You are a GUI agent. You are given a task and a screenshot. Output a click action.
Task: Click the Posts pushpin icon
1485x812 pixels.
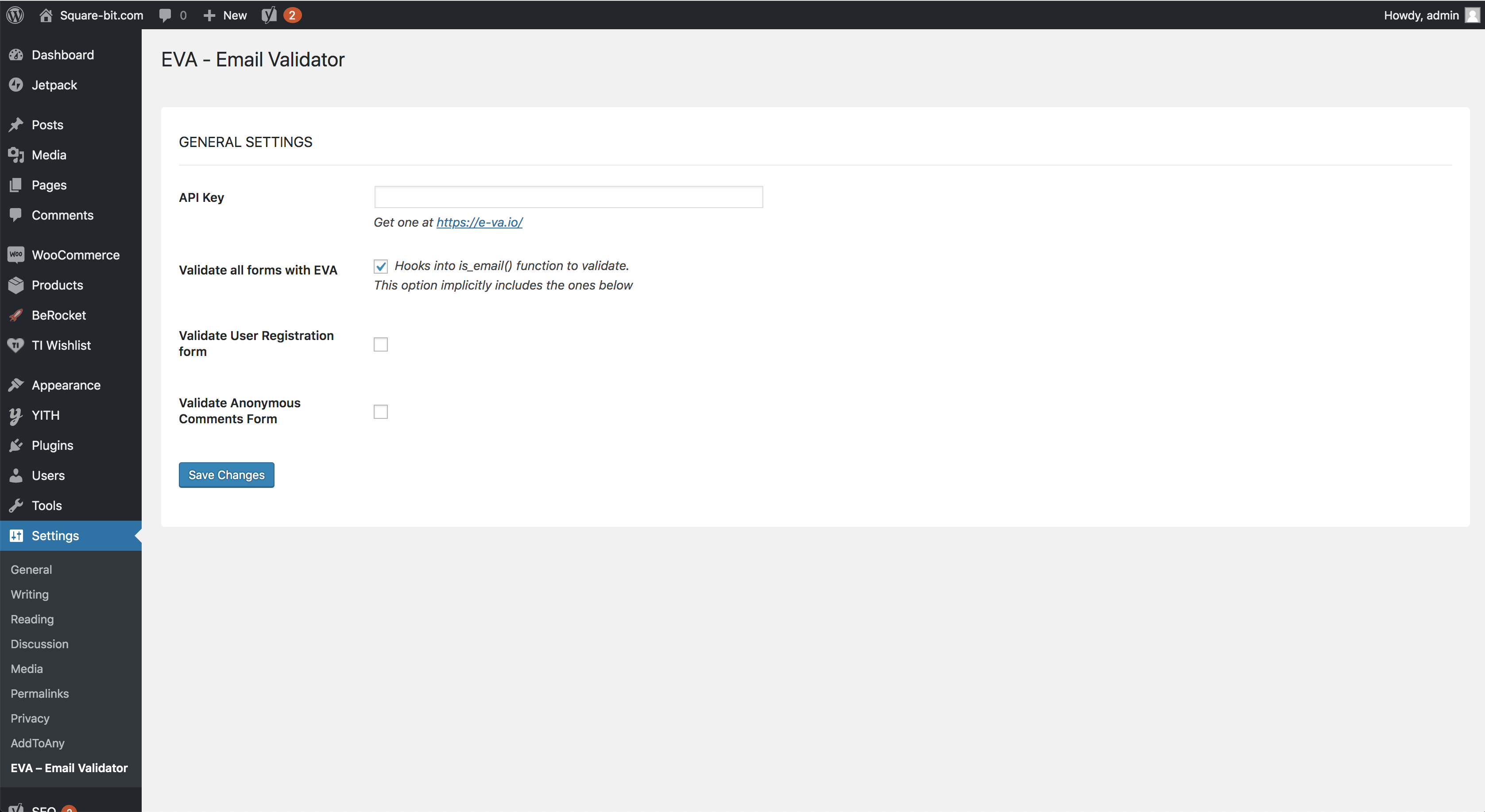(x=16, y=124)
